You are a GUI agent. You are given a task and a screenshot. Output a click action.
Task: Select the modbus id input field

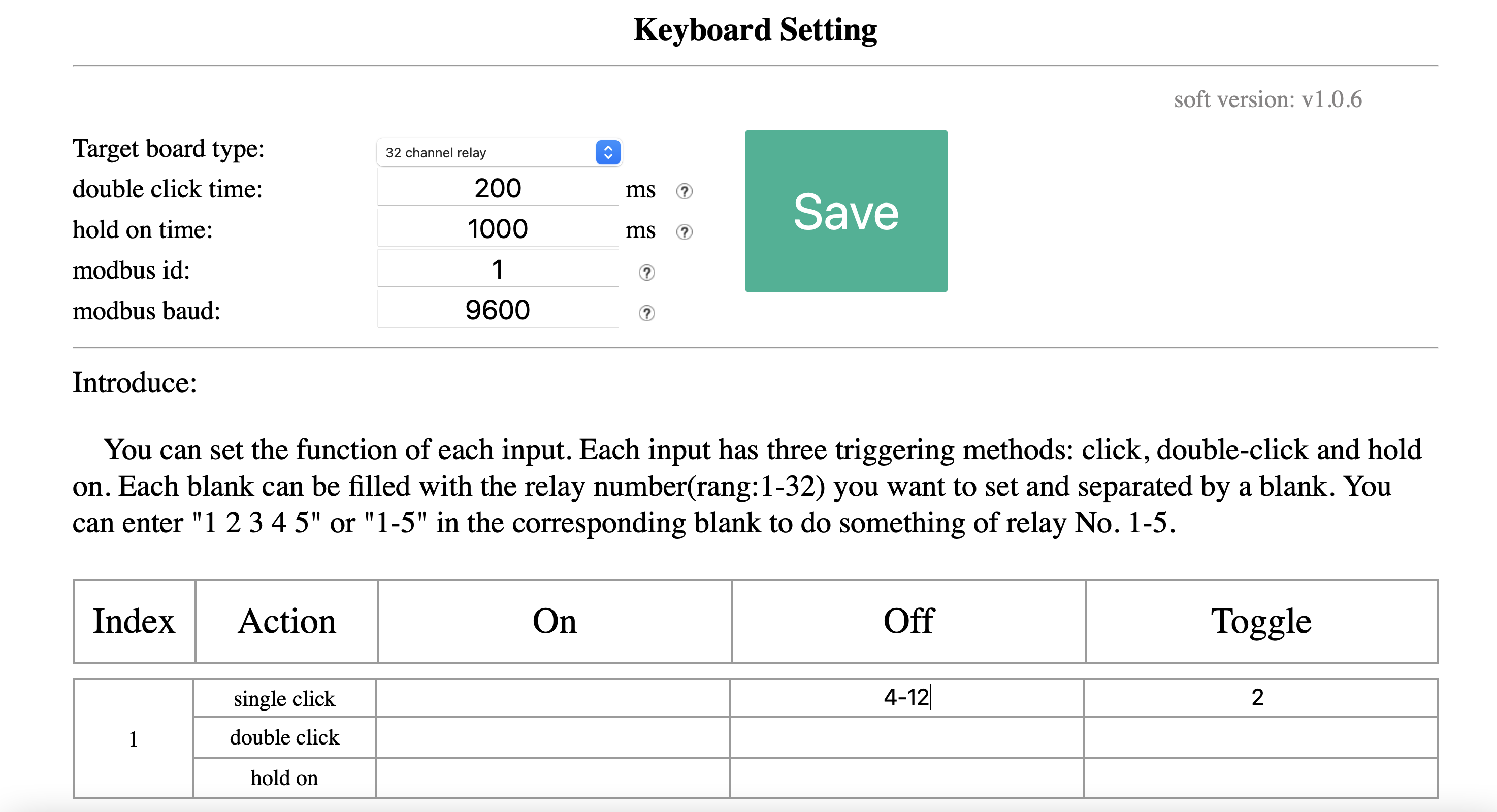click(x=498, y=269)
